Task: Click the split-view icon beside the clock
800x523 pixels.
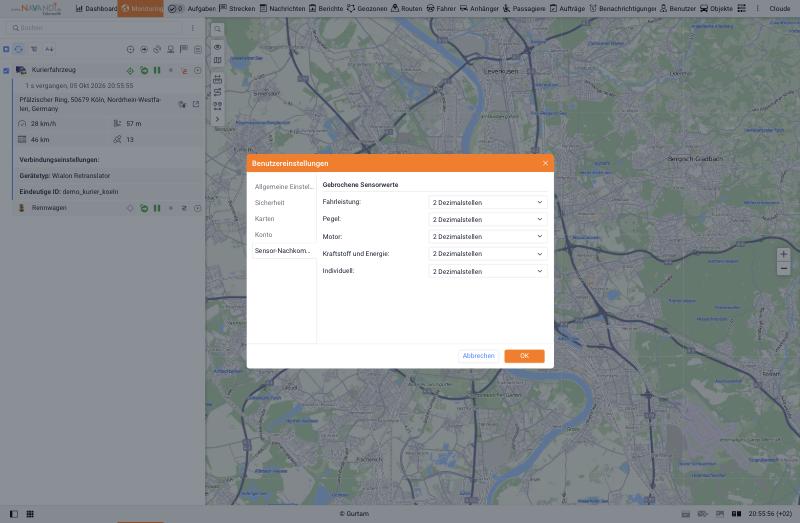Action: click(x=736, y=514)
